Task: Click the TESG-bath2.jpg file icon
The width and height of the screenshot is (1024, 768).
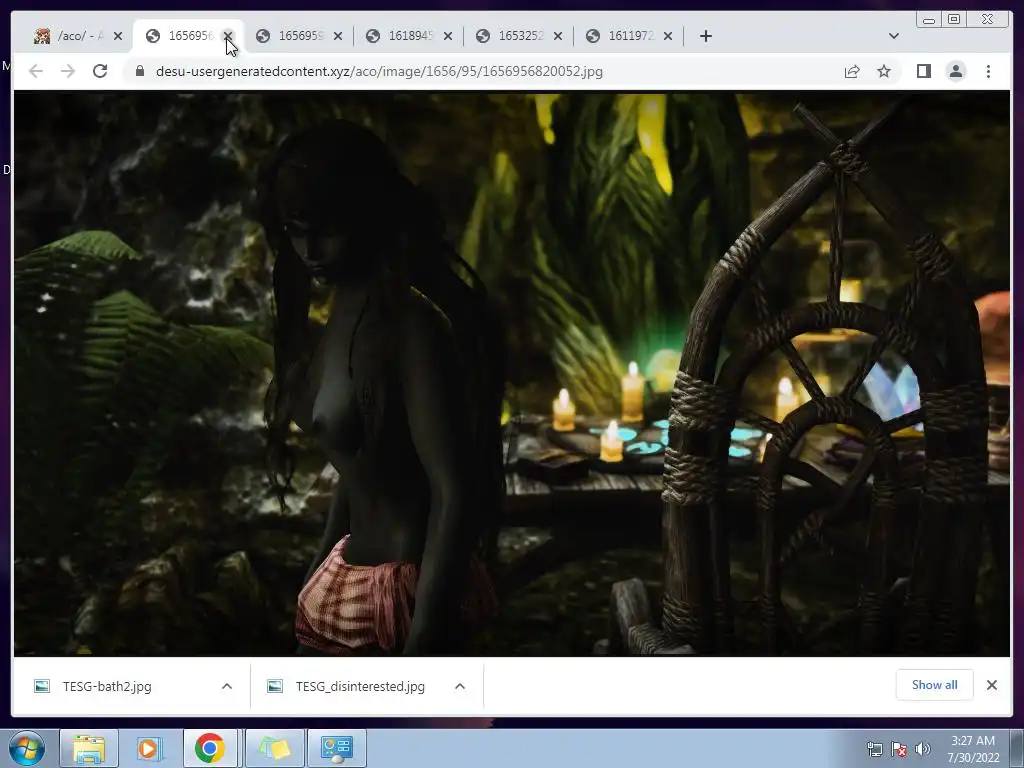Action: coord(42,686)
